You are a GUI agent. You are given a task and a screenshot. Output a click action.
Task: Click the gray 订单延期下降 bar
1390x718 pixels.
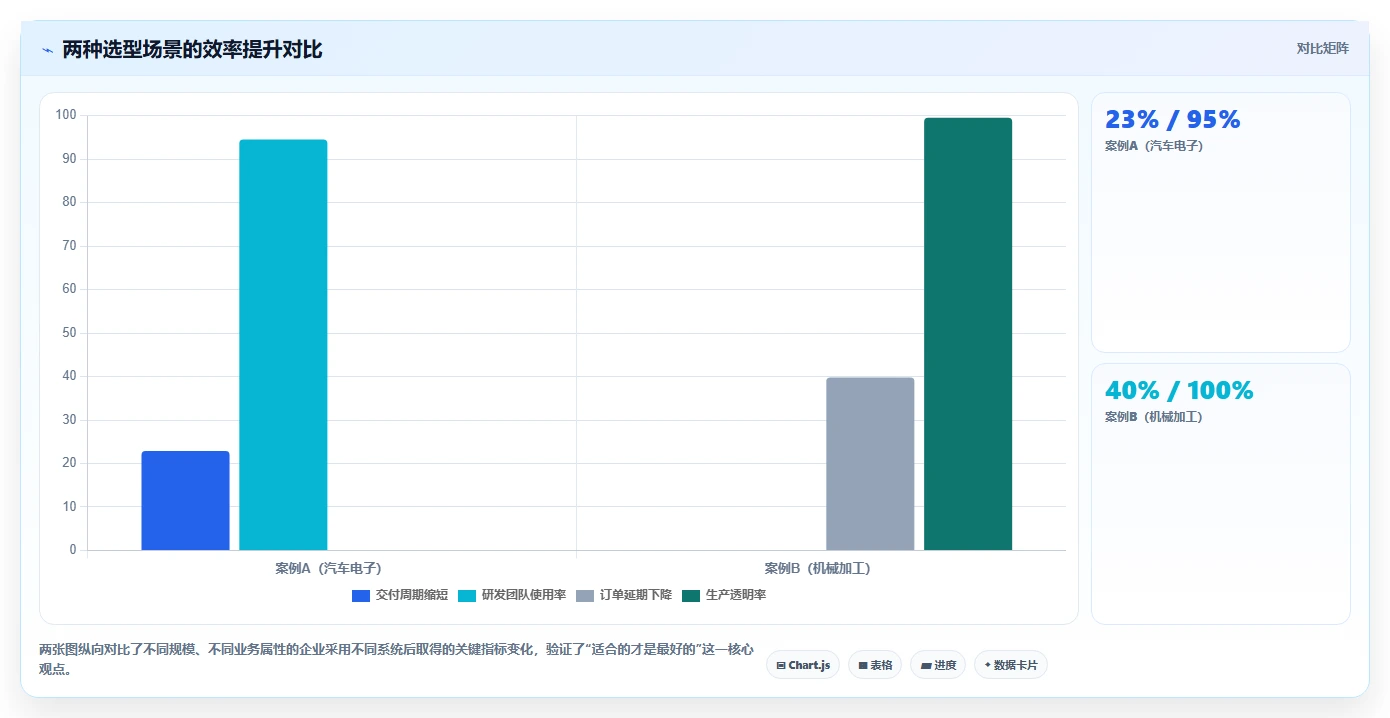pyautogui.click(x=870, y=464)
